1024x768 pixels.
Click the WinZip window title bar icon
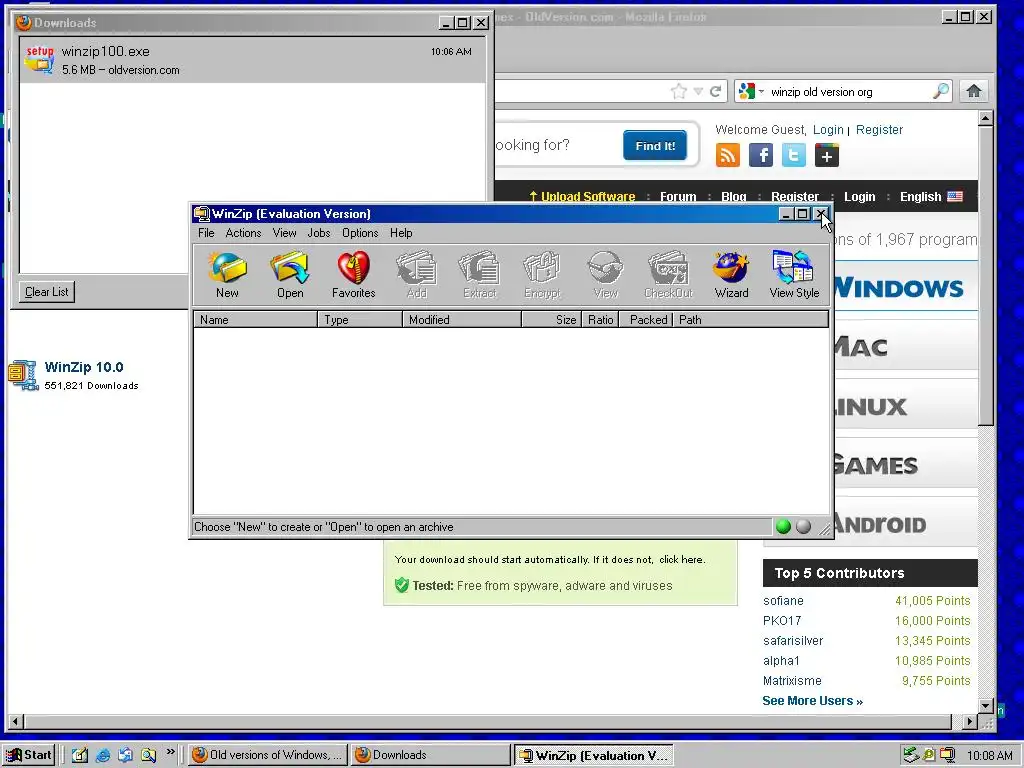click(202, 214)
